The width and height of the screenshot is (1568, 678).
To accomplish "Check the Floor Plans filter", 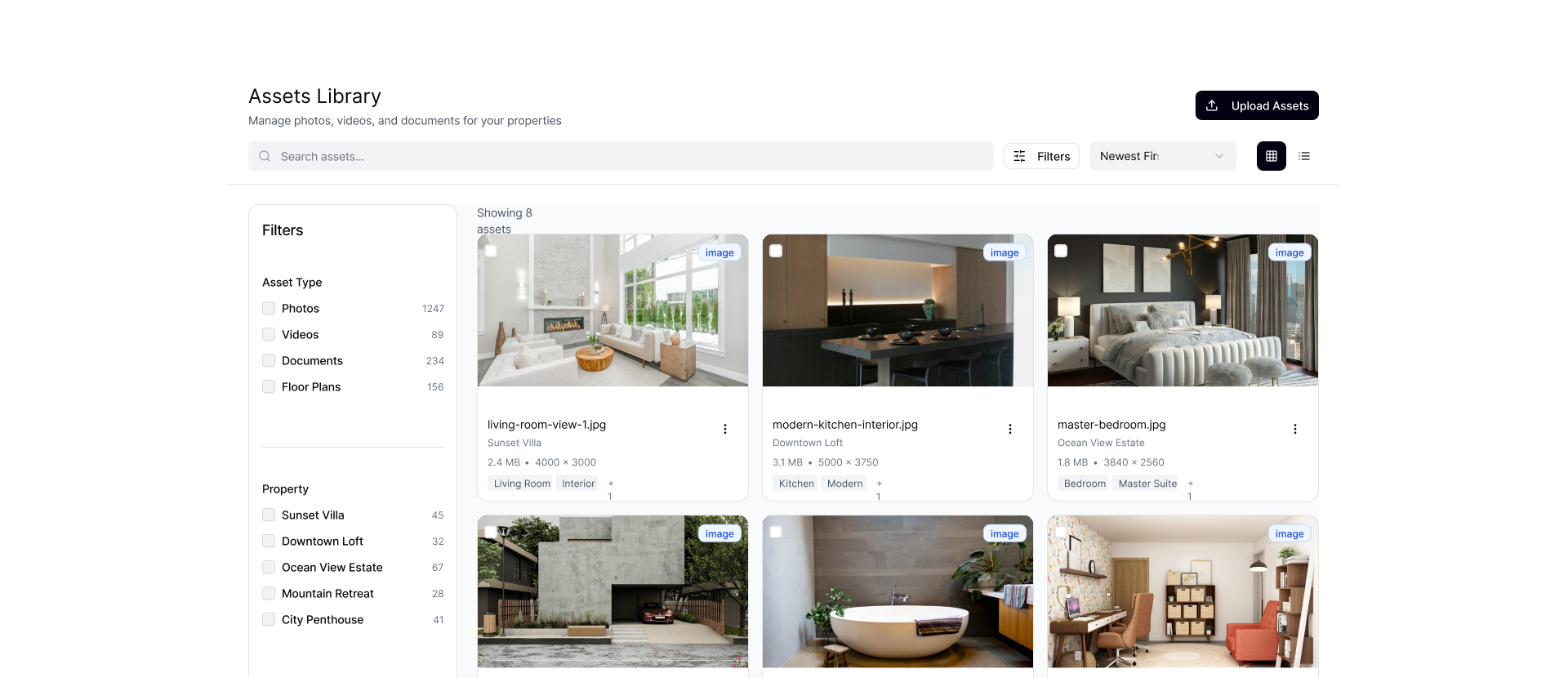I will (269, 386).
